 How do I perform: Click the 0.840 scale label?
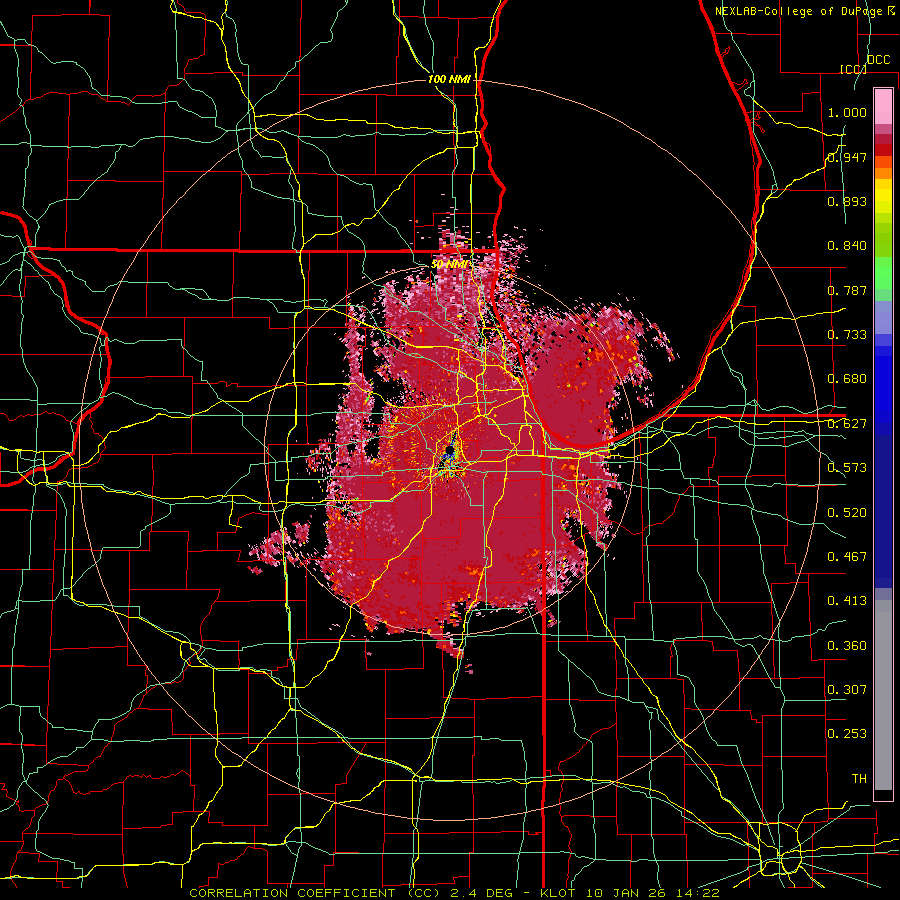847,246
